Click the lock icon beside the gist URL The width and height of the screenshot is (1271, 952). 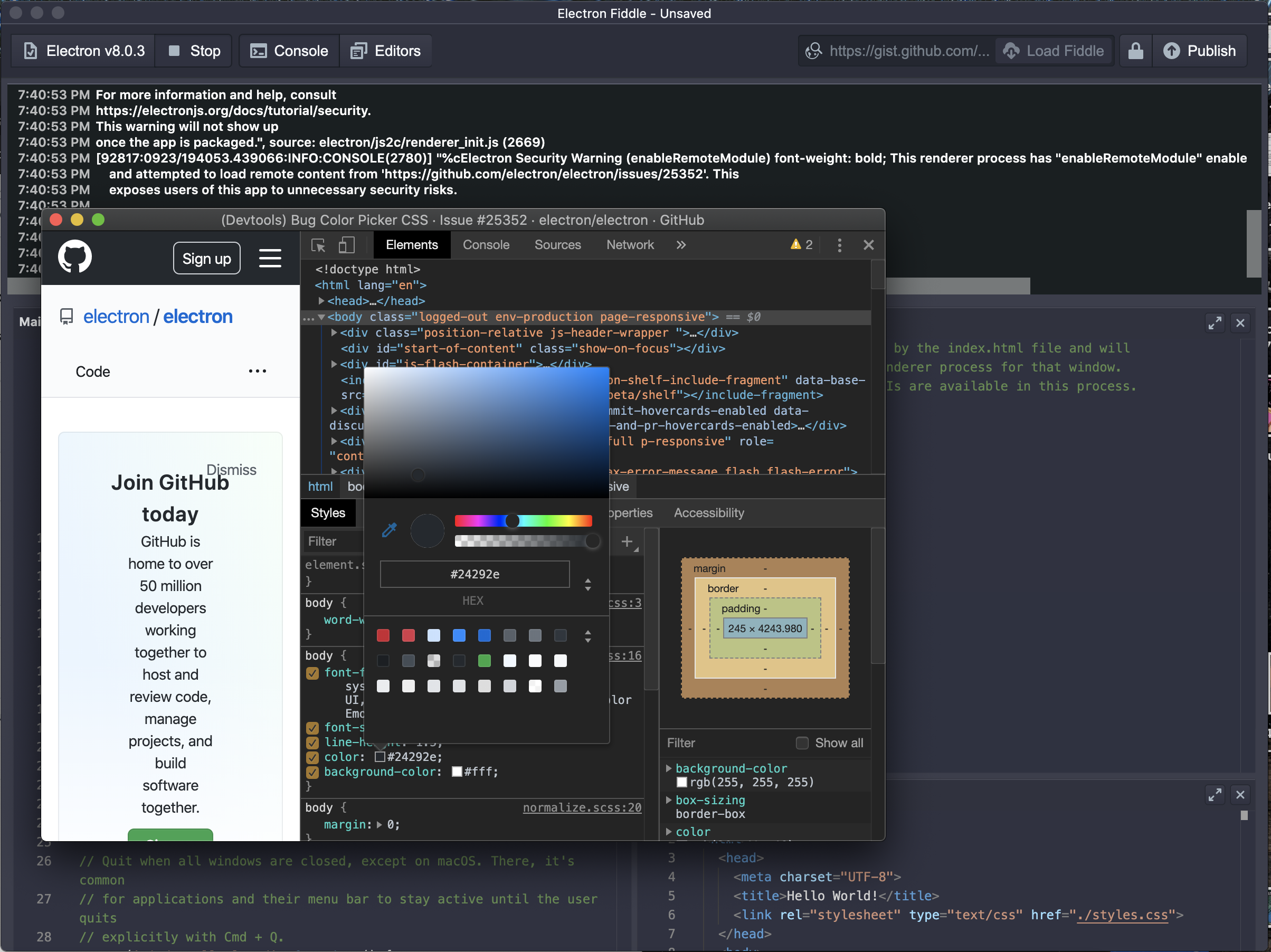click(x=1135, y=51)
